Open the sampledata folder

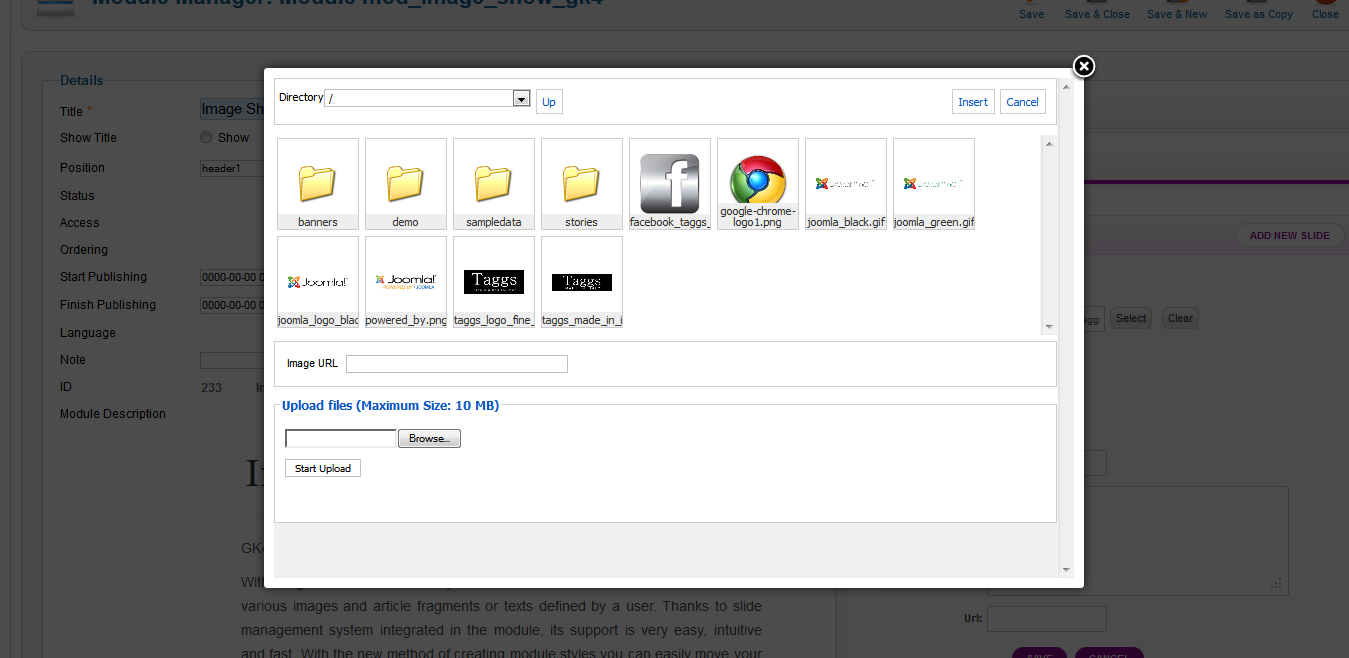pyautogui.click(x=493, y=184)
